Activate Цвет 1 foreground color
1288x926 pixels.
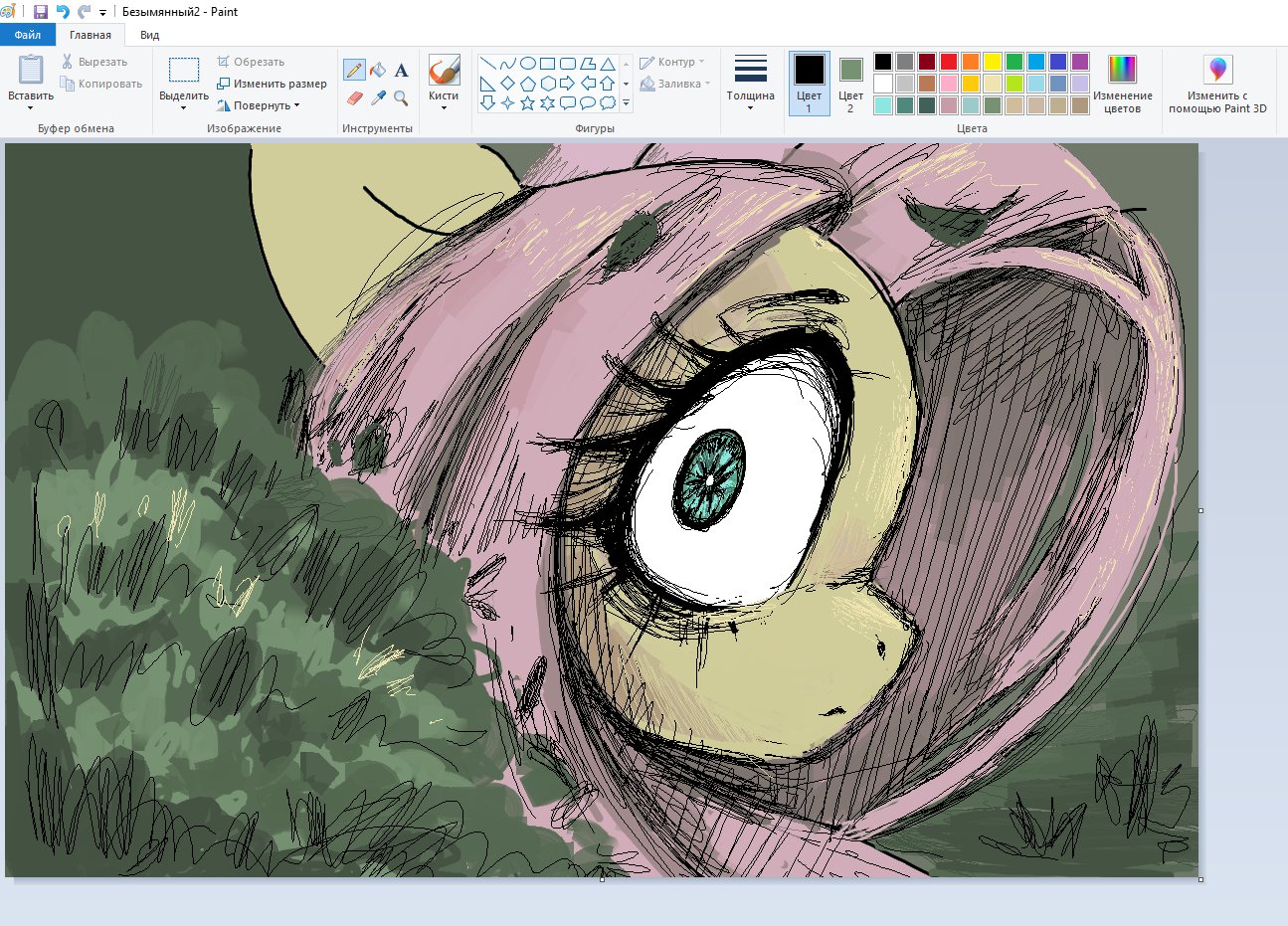[x=809, y=84]
